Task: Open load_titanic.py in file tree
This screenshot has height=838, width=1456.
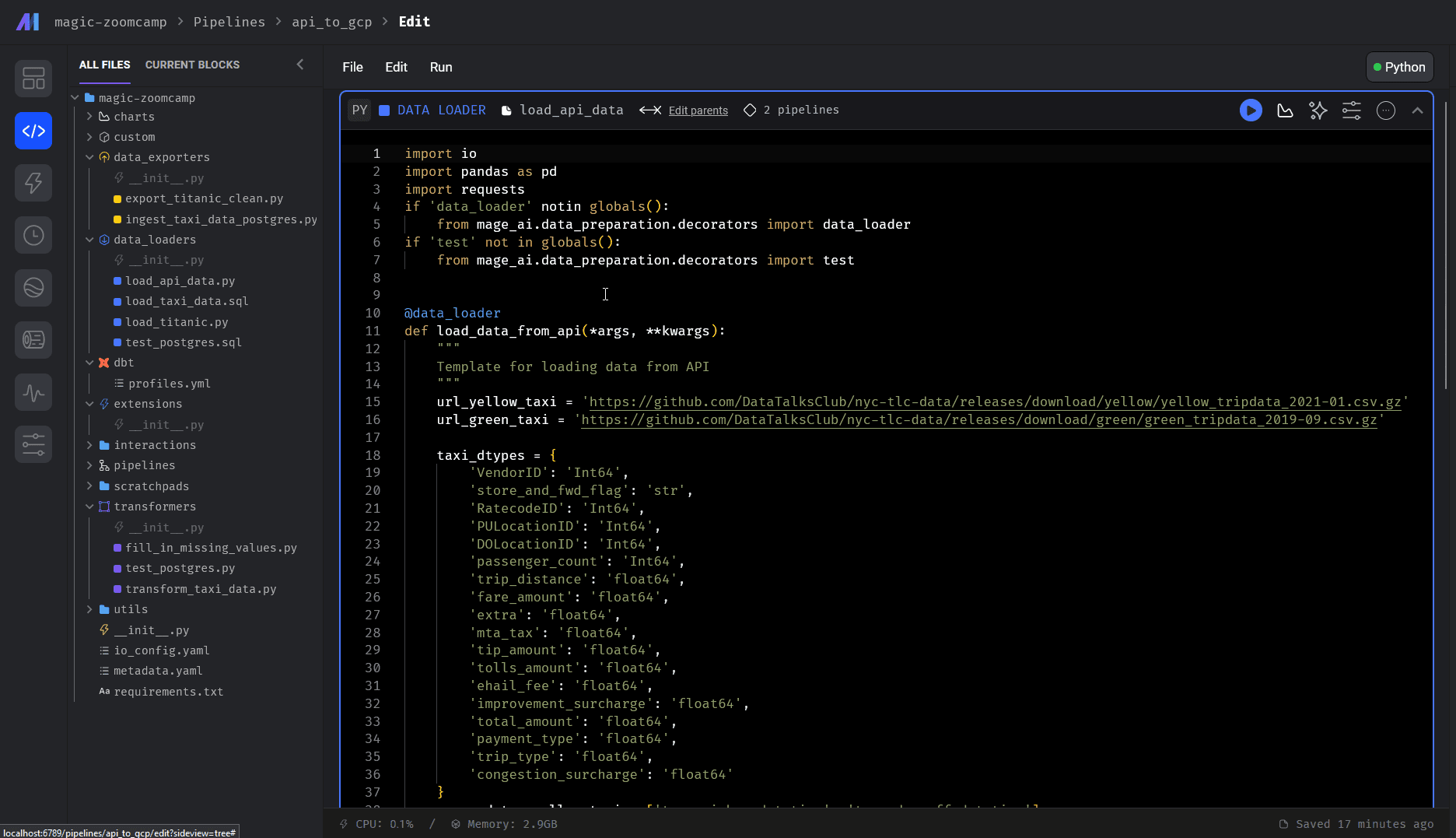Action: point(177,322)
